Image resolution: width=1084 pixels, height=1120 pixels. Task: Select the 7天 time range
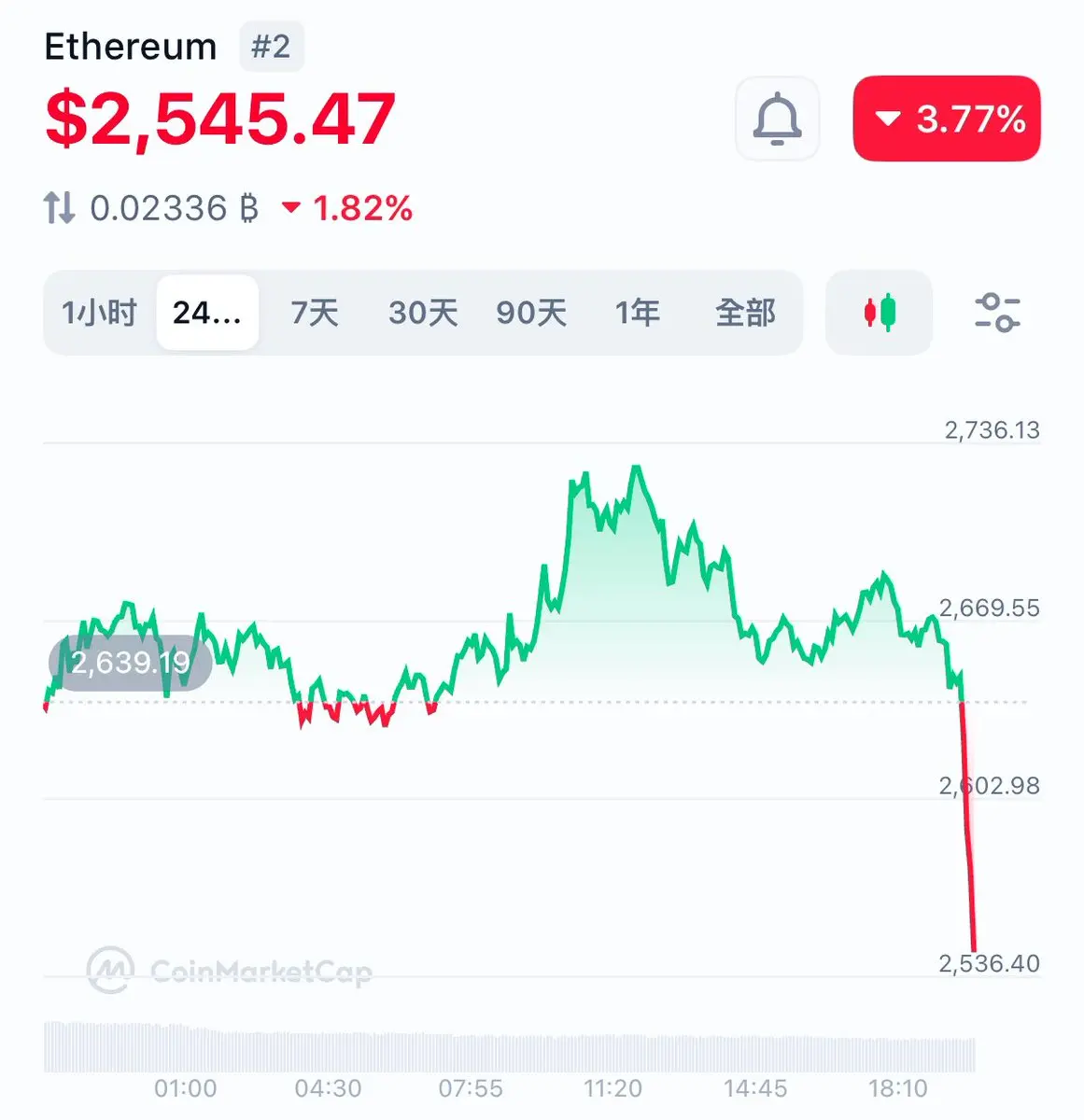click(315, 313)
